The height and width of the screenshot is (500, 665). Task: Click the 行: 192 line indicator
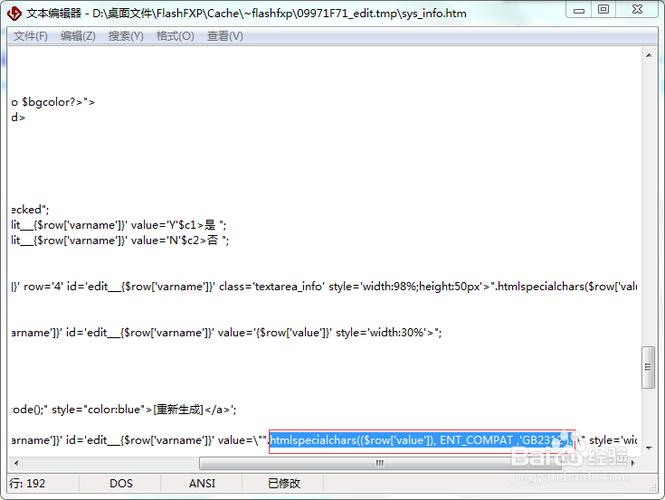tap(28, 483)
